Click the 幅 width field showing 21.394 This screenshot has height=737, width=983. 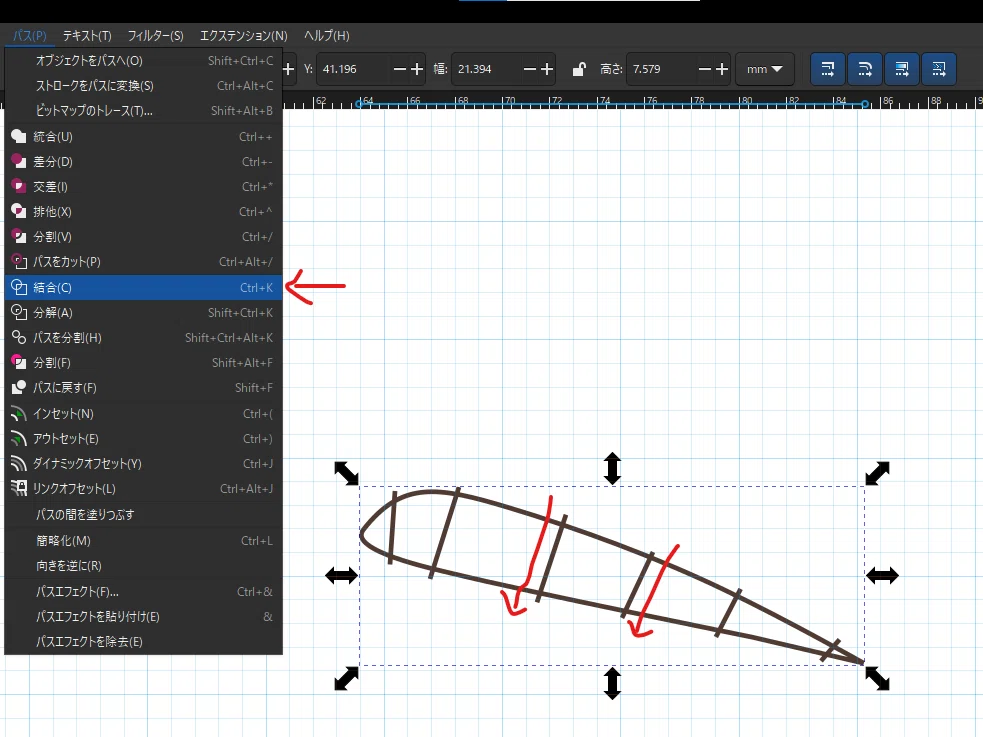(x=486, y=69)
